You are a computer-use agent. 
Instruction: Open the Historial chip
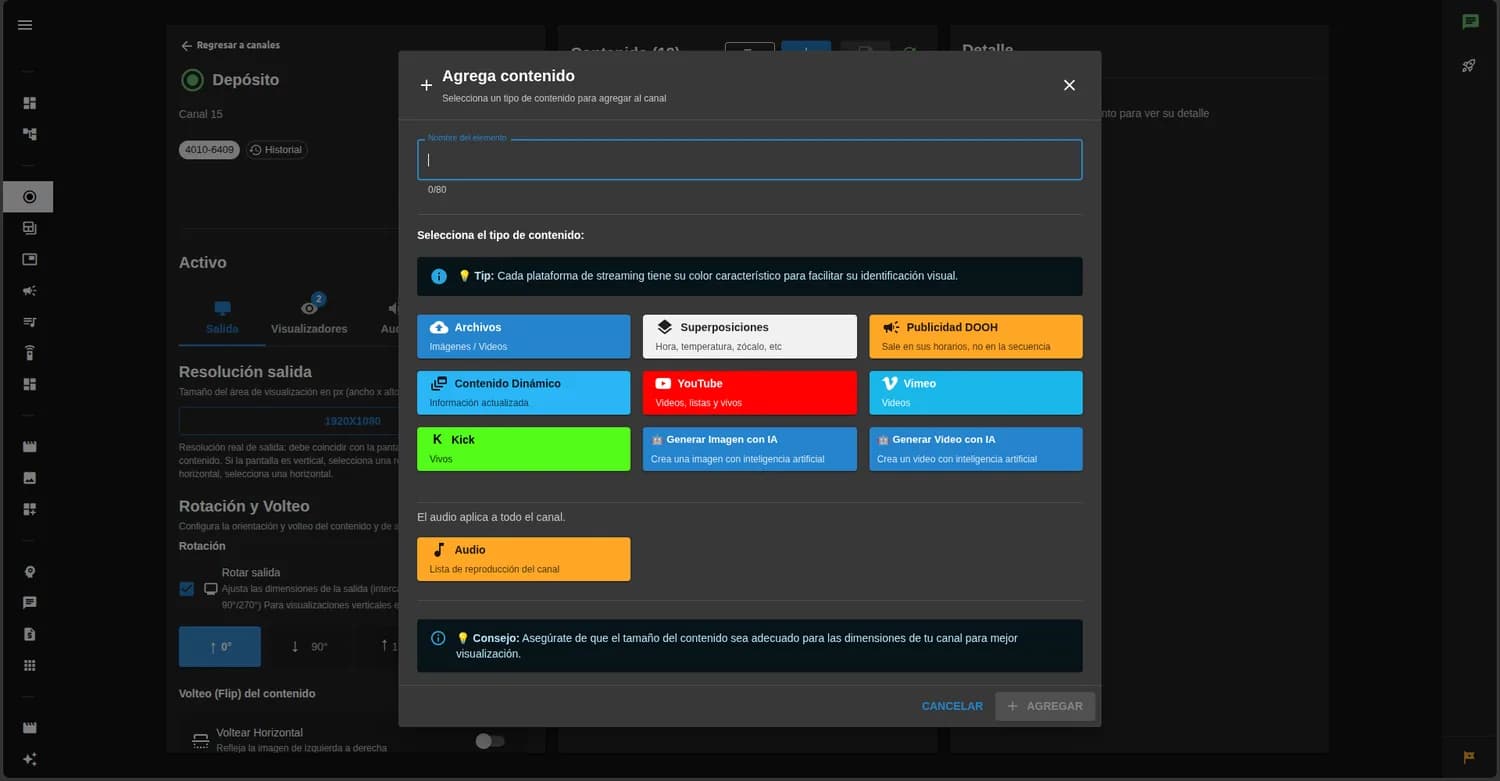click(x=277, y=150)
